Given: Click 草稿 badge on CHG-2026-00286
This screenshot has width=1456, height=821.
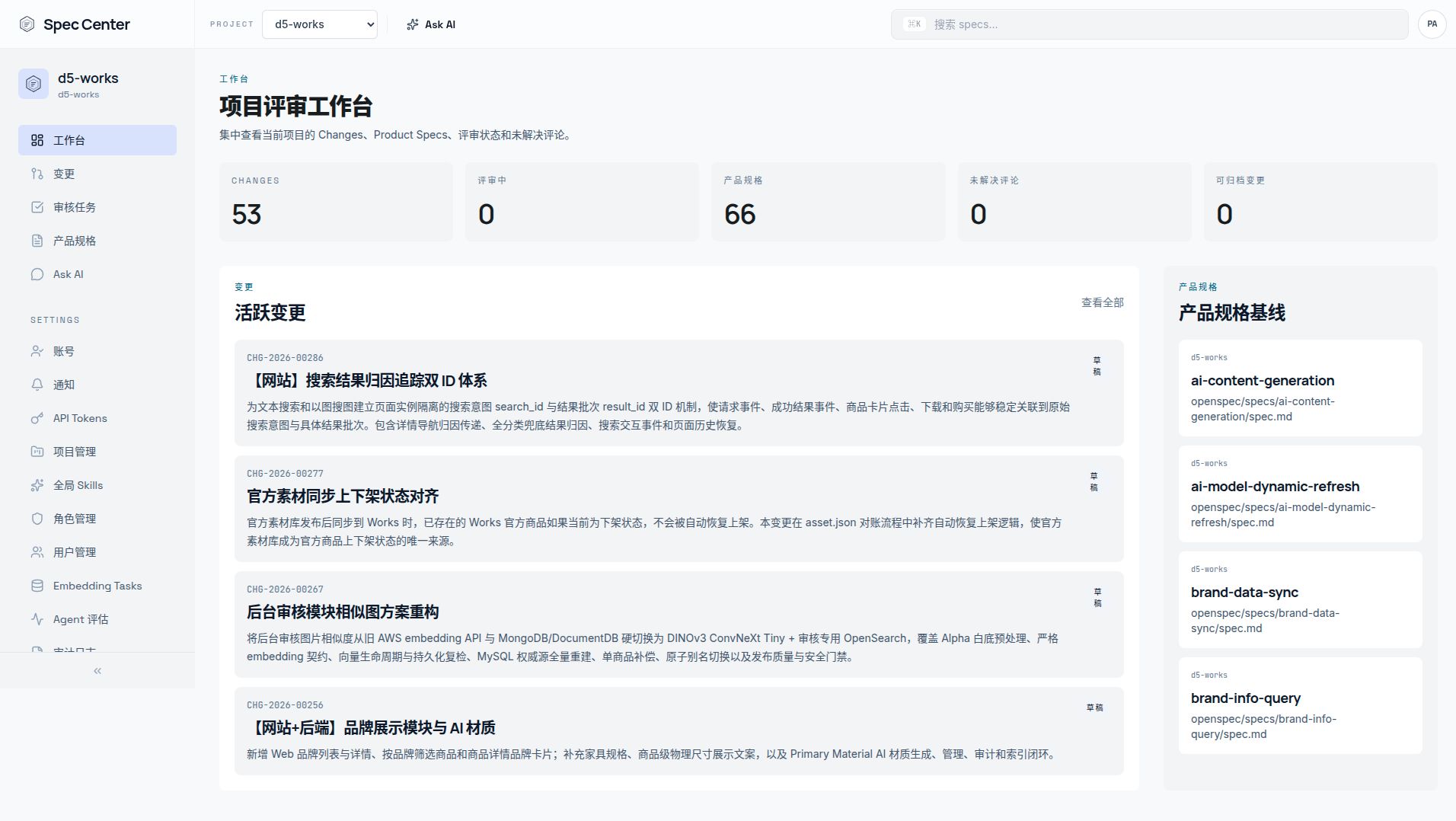Looking at the screenshot, I should pos(1097,366).
